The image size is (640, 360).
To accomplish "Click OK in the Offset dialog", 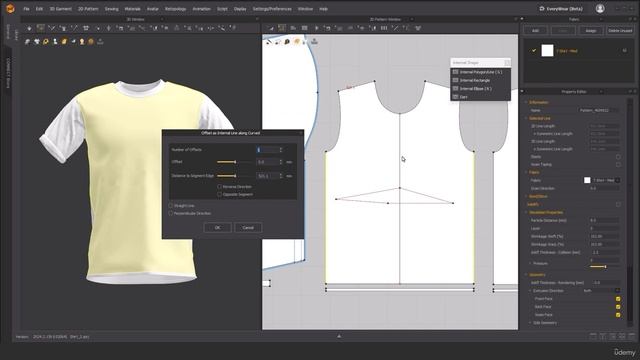I will pos(218,227).
